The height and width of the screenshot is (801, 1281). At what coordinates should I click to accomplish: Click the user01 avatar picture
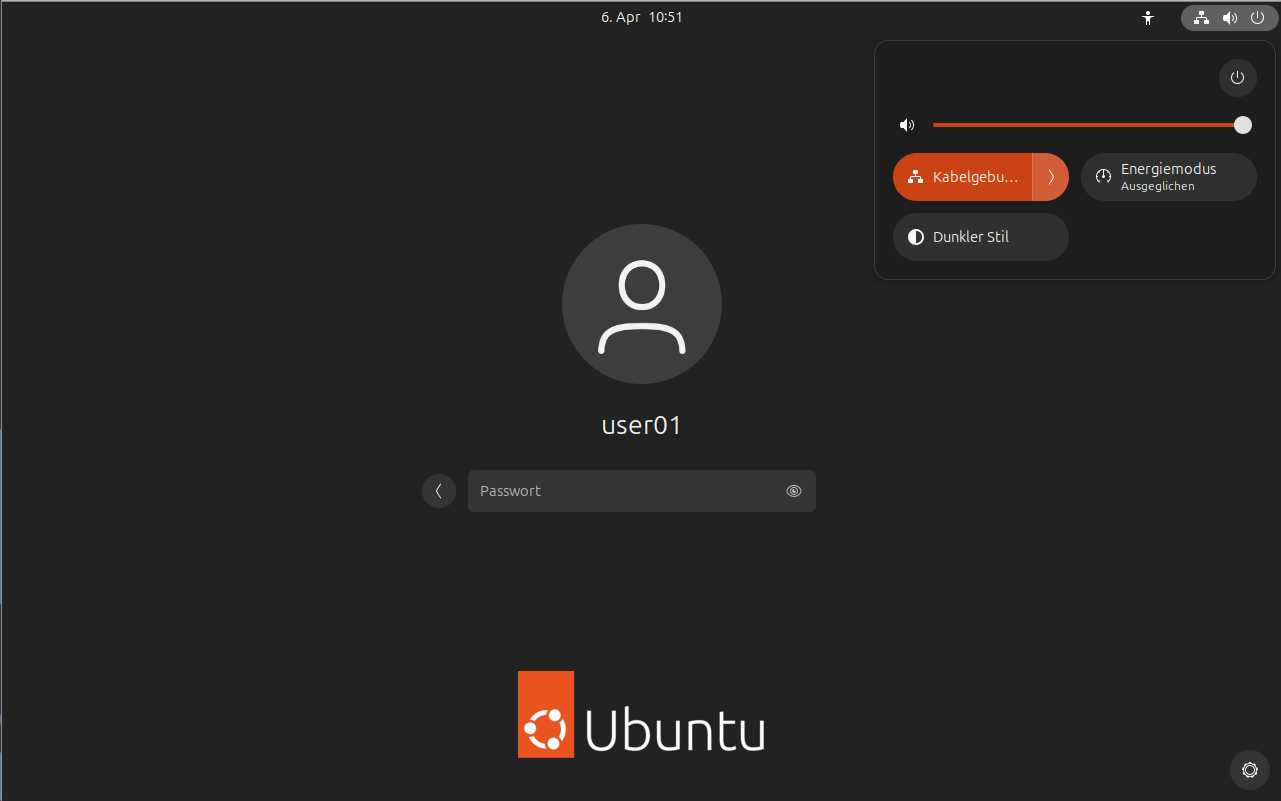tap(641, 304)
